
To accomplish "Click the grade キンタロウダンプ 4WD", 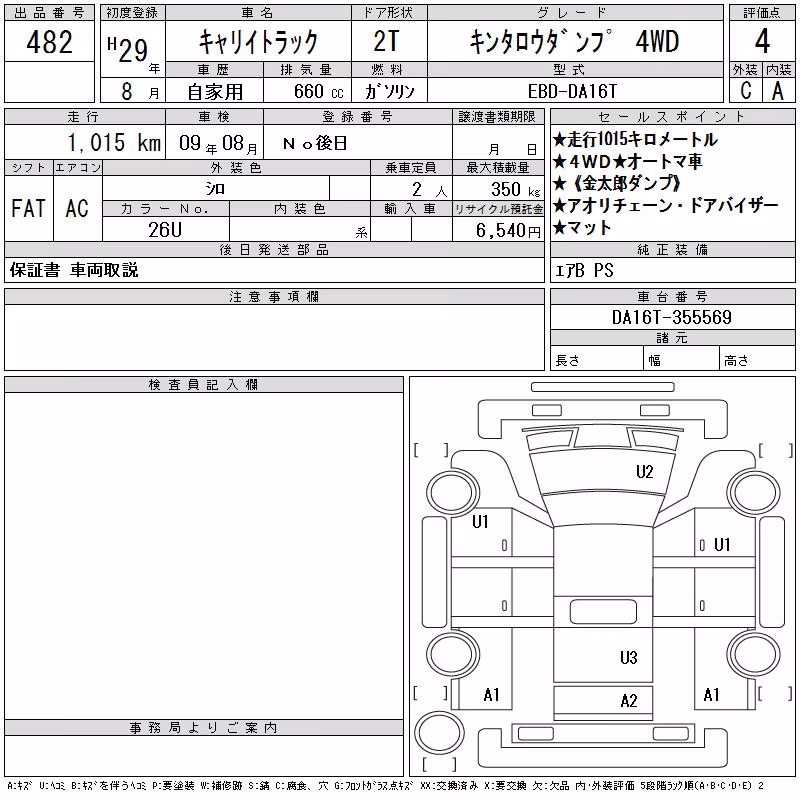I will [574, 41].
